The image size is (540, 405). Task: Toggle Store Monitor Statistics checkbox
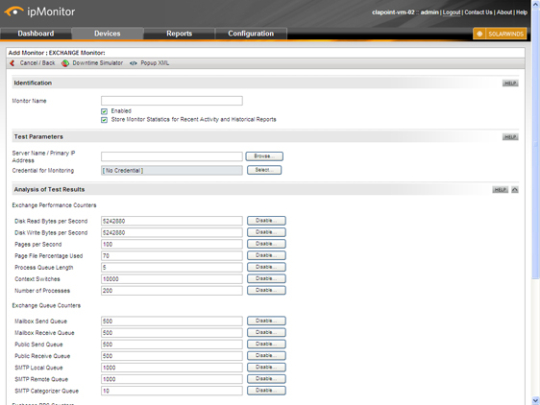point(104,120)
